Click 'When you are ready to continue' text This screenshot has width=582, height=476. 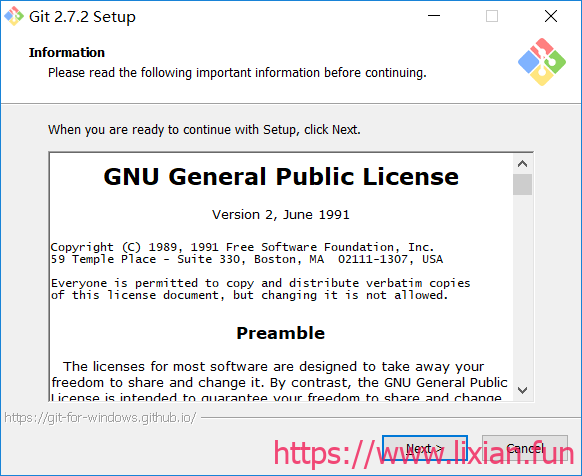[204, 130]
